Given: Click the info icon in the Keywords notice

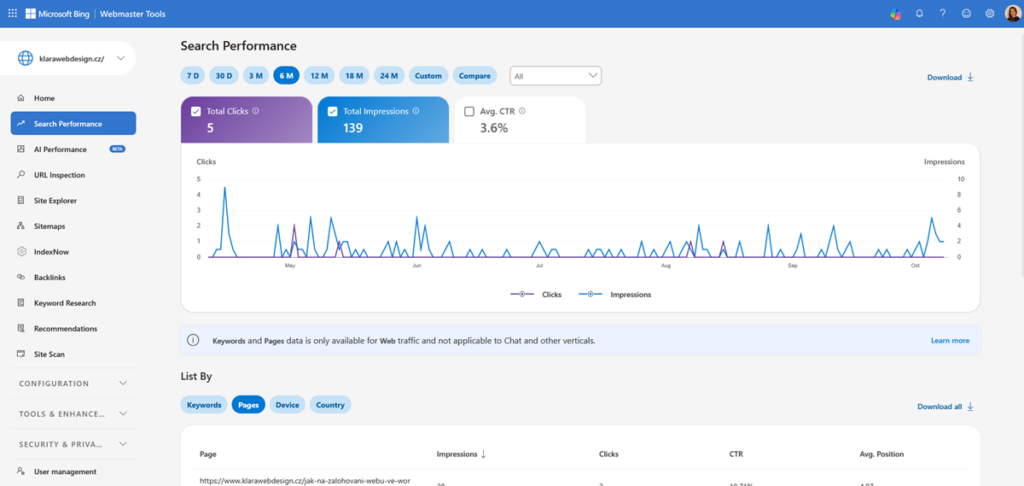Looking at the screenshot, I should (193, 340).
